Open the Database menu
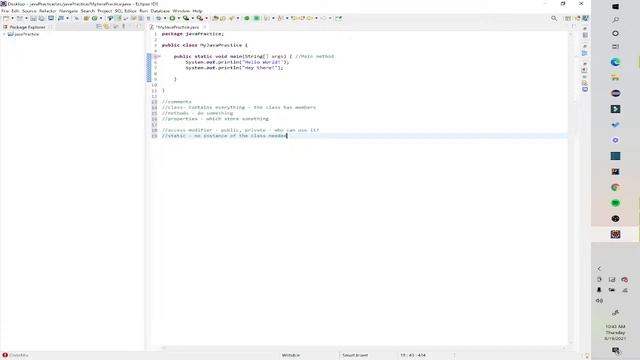The width and height of the screenshot is (640, 360). (x=160, y=11)
